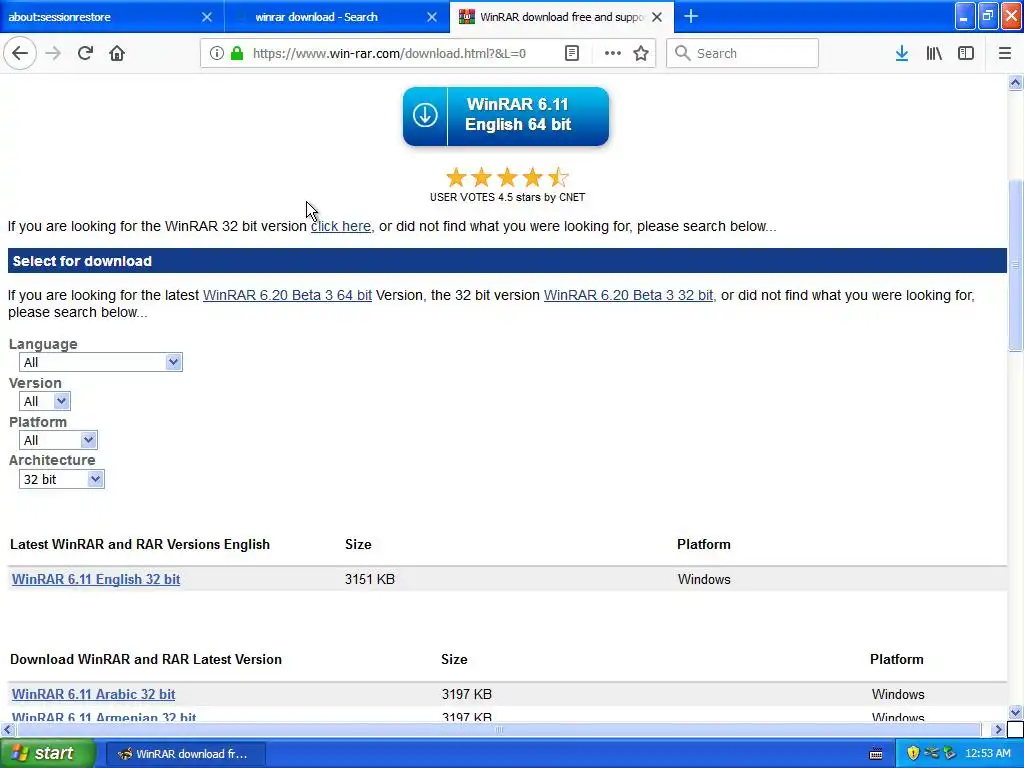Toggle the sidebar icon
The image size is (1024, 768).
click(x=966, y=53)
